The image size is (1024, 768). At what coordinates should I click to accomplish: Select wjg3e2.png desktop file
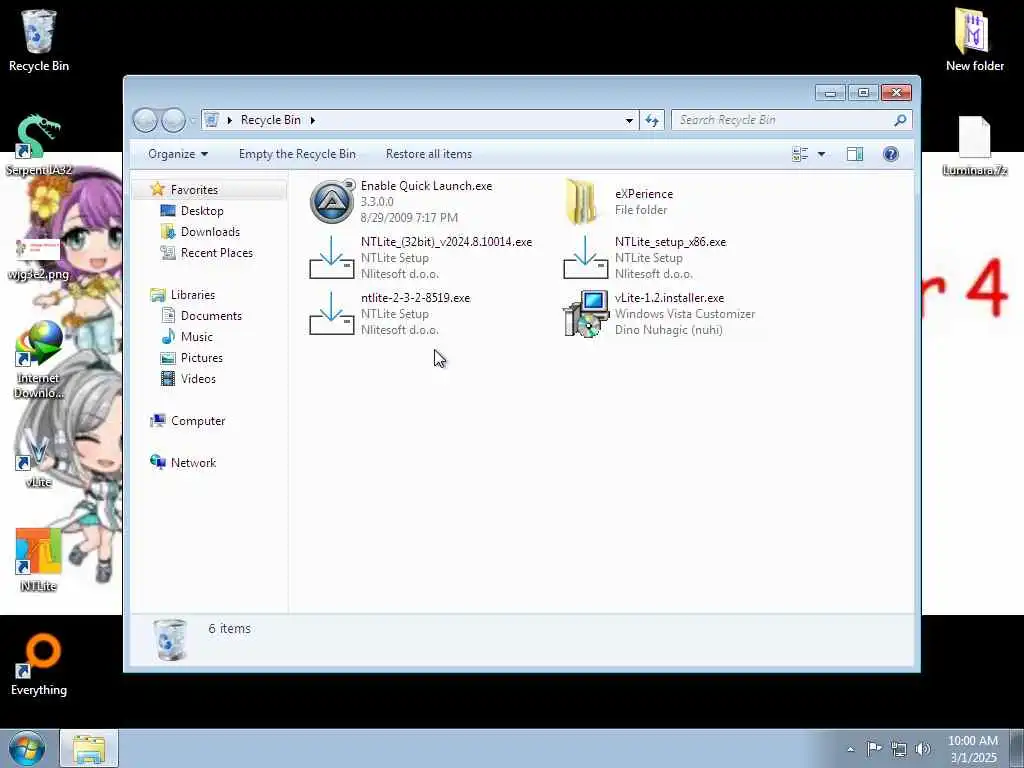pyautogui.click(x=39, y=258)
